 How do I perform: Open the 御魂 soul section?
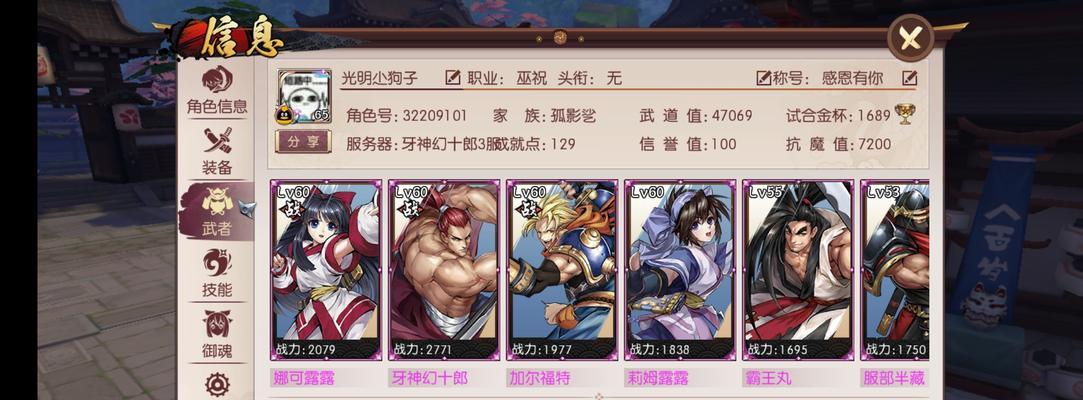pos(217,334)
